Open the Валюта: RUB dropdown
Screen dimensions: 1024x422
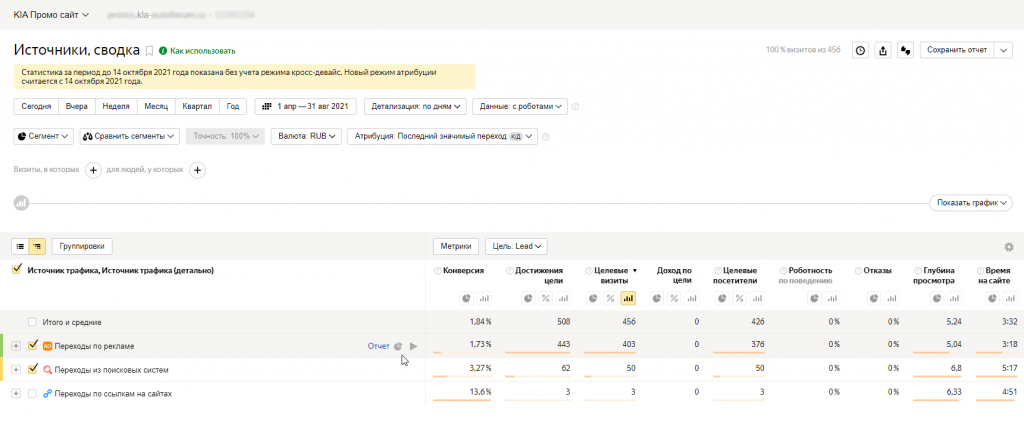(x=307, y=136)
